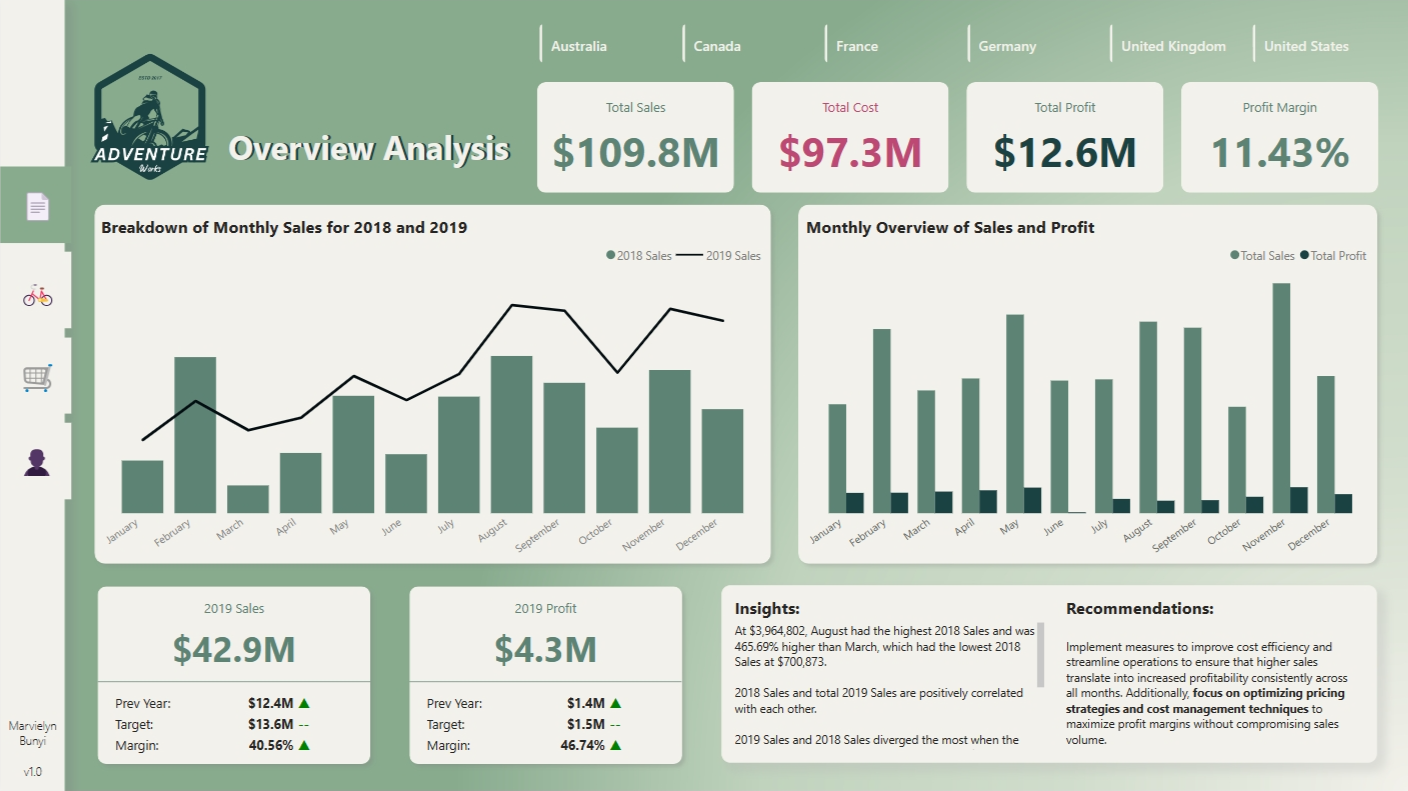The width and height of the screenshot is (1408, 791).
Task: Click the Adventure Works logo
Action: 151,118
